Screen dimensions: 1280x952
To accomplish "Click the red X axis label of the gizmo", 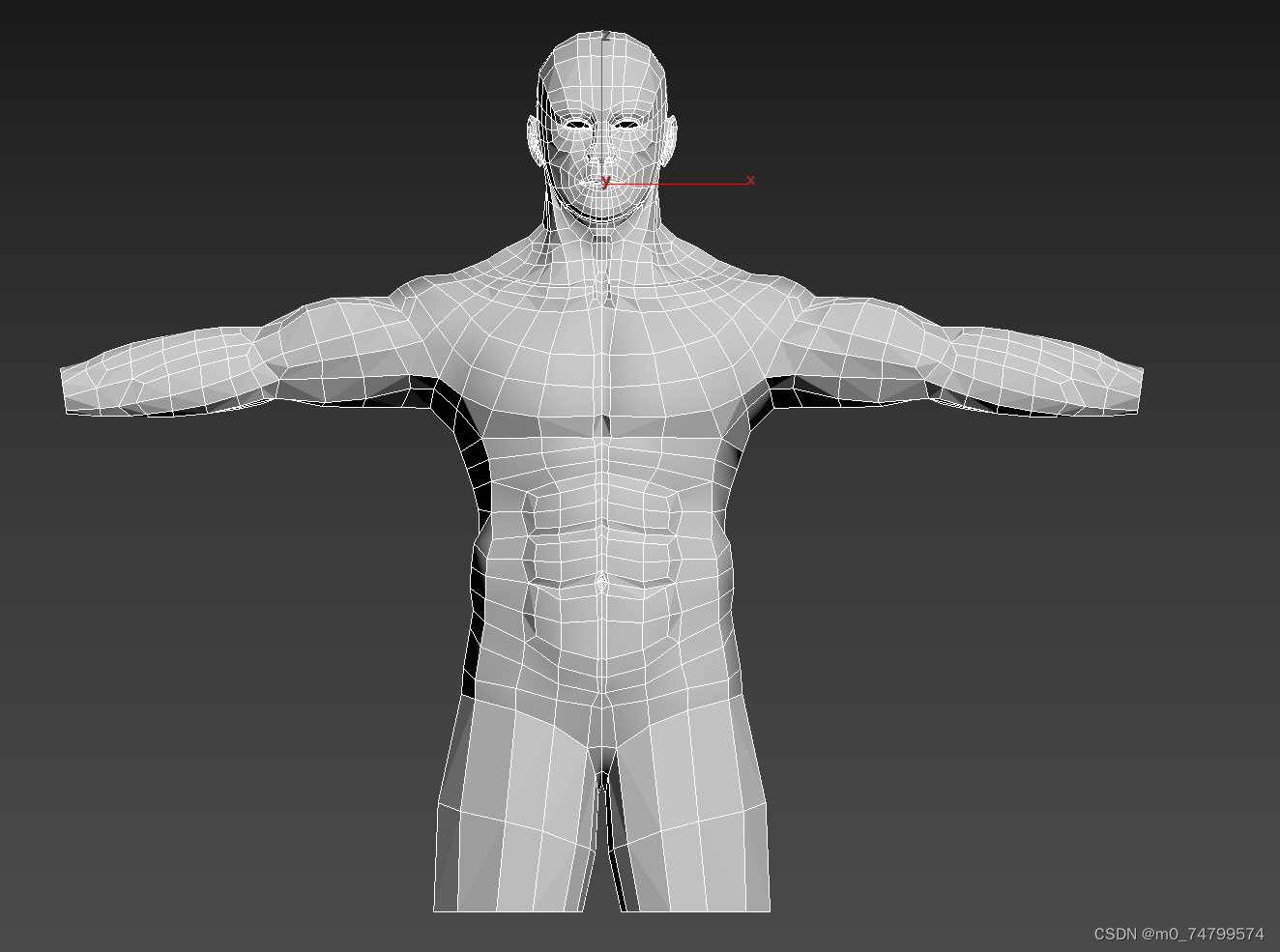I will [751, 180].
